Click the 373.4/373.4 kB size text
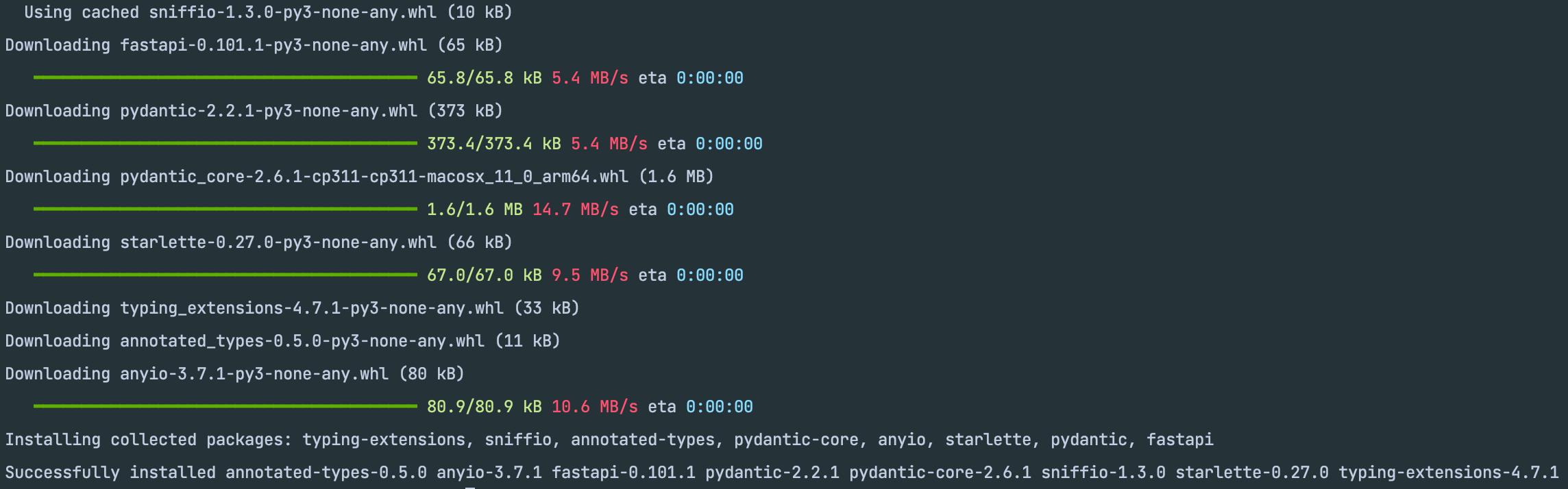The image size is (1568, 489). (x=494, y=144)
